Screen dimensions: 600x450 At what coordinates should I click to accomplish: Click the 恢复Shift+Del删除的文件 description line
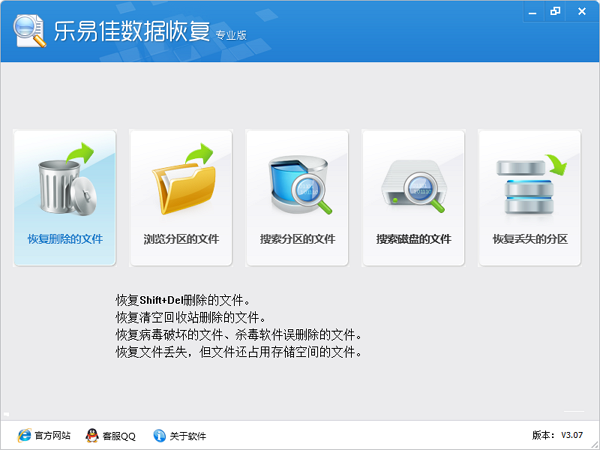[183, 300]
